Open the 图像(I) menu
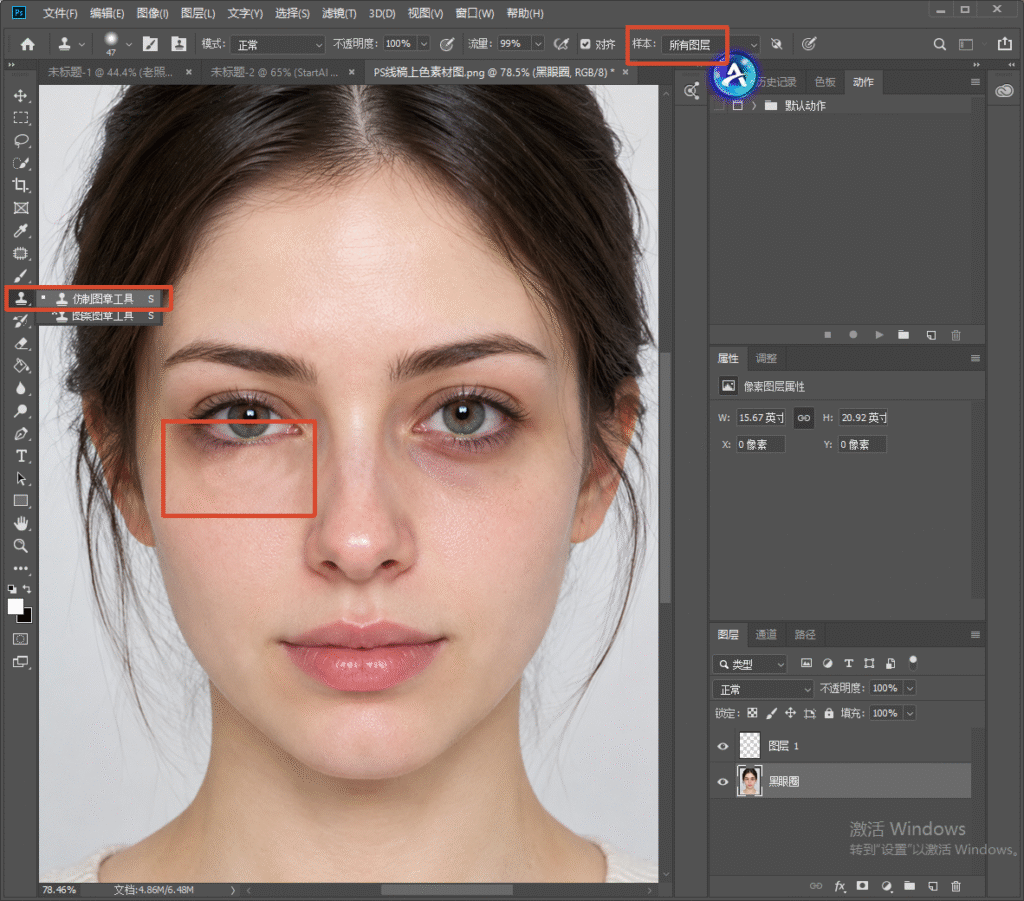This screenshot has width=1024, height=901. click(152, 13)
